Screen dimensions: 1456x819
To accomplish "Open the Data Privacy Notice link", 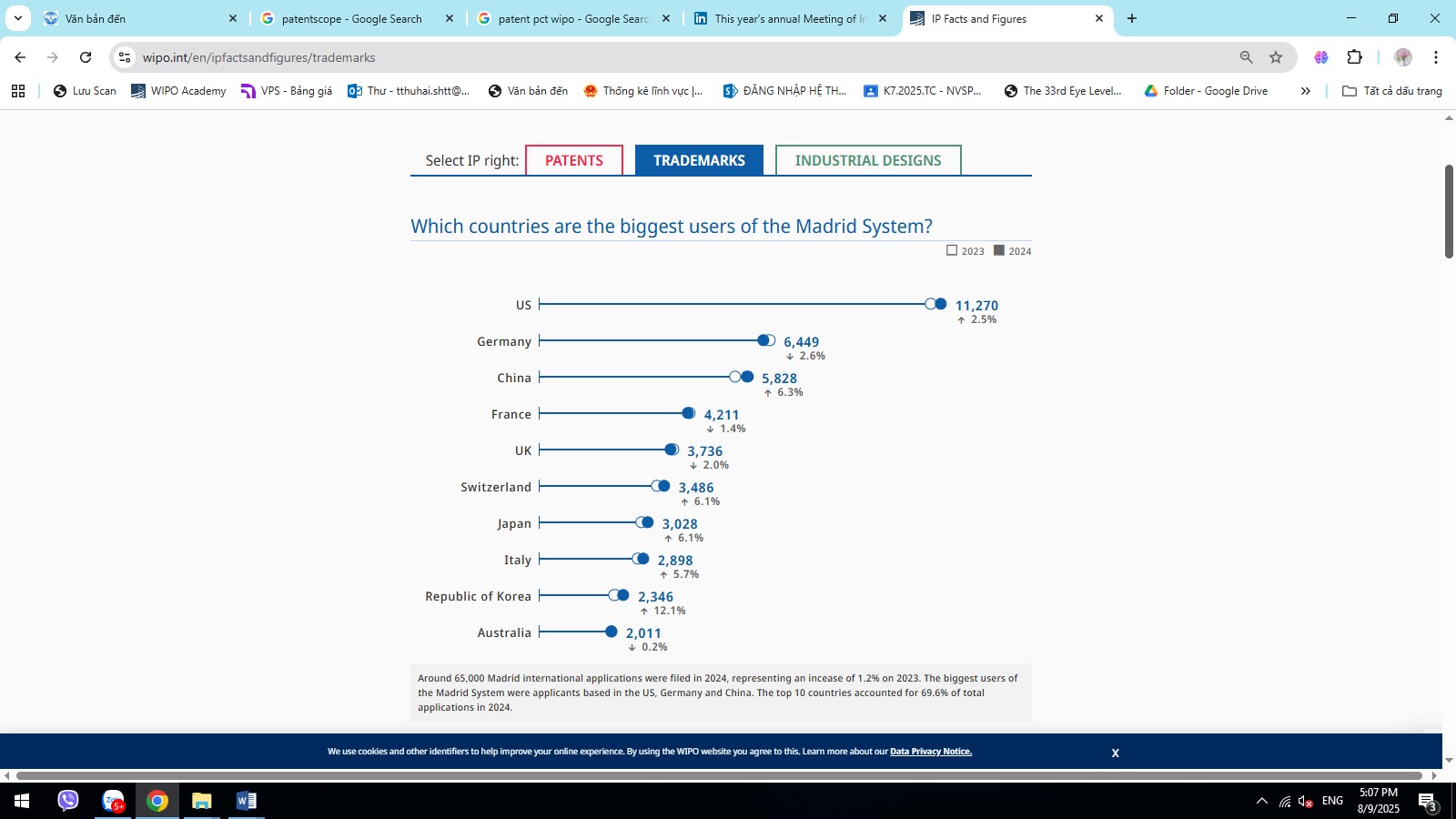I will click(930, 752).
